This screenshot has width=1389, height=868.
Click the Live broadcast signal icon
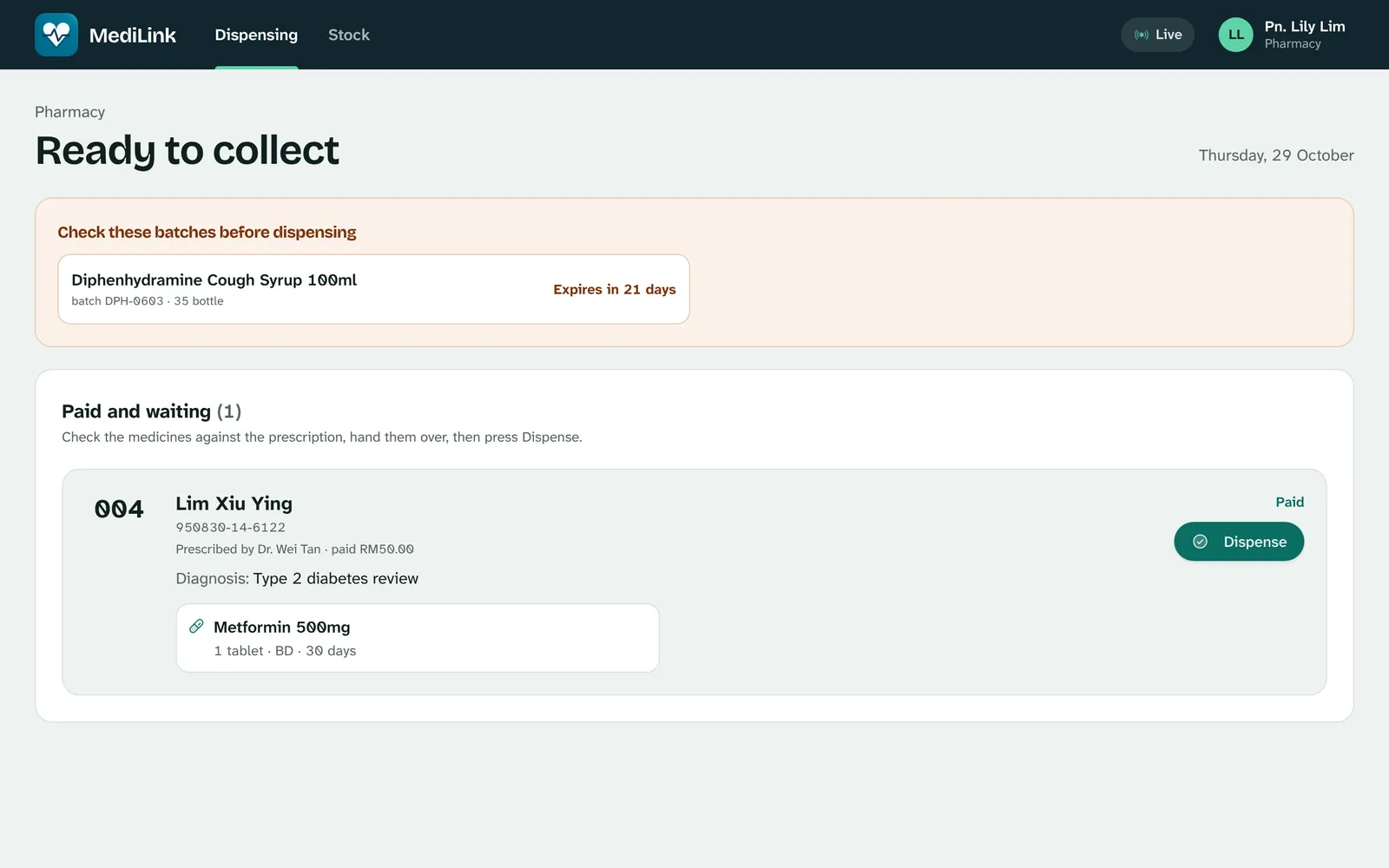(x=1142, y=35)
